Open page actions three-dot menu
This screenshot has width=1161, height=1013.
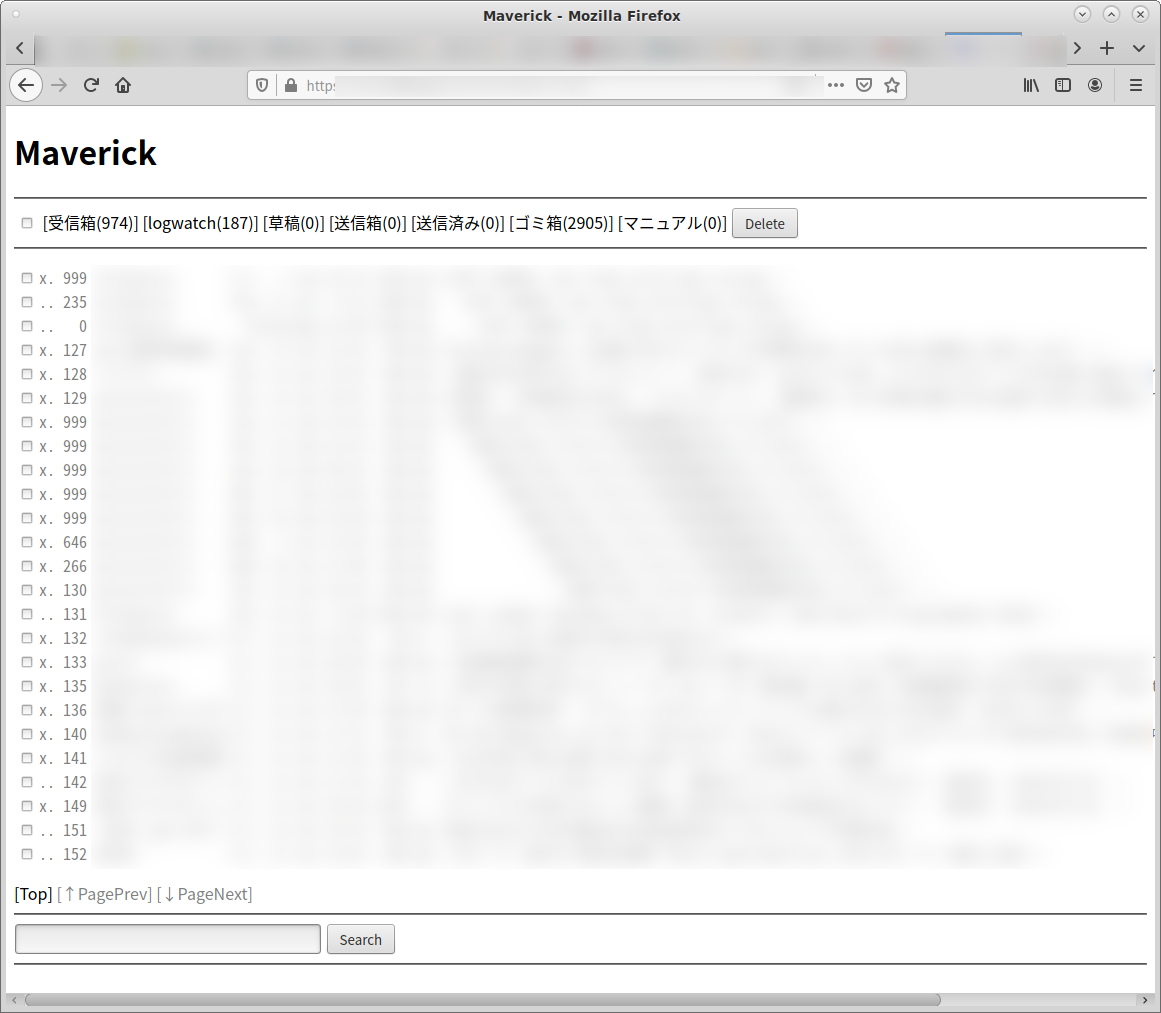coord(836,85)
